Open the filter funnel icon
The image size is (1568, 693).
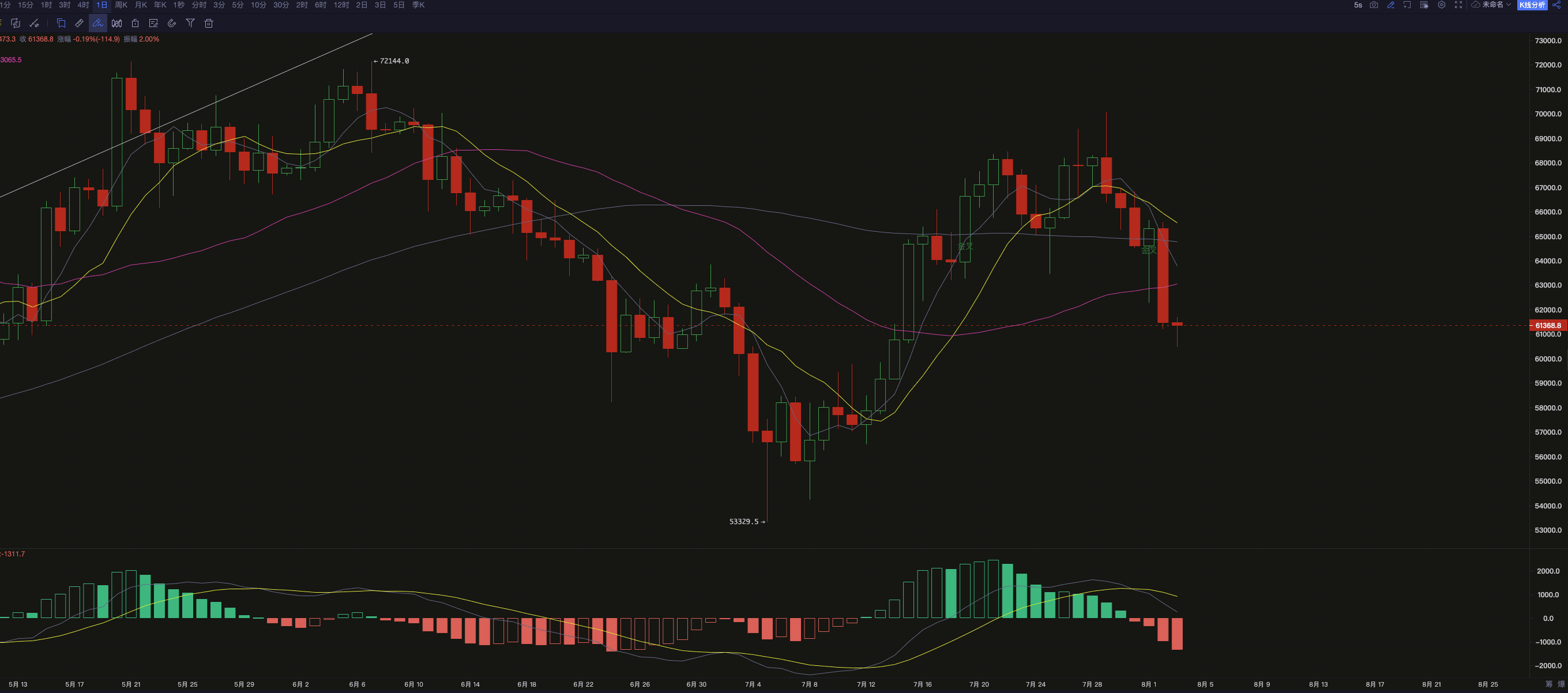pyautogui.click(x=190, y=23)
